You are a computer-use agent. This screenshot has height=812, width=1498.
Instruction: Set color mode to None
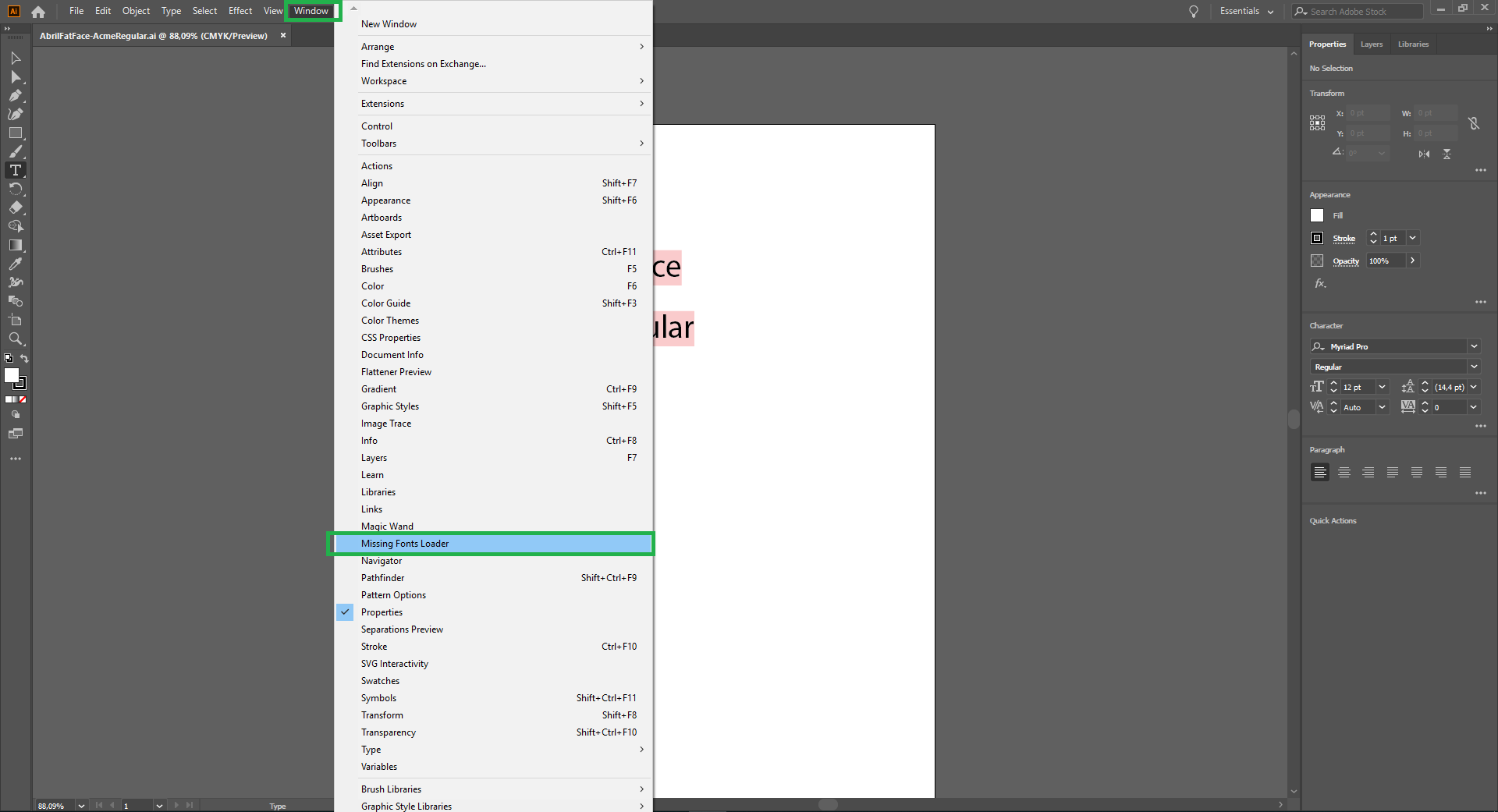(x=23, y=399)
